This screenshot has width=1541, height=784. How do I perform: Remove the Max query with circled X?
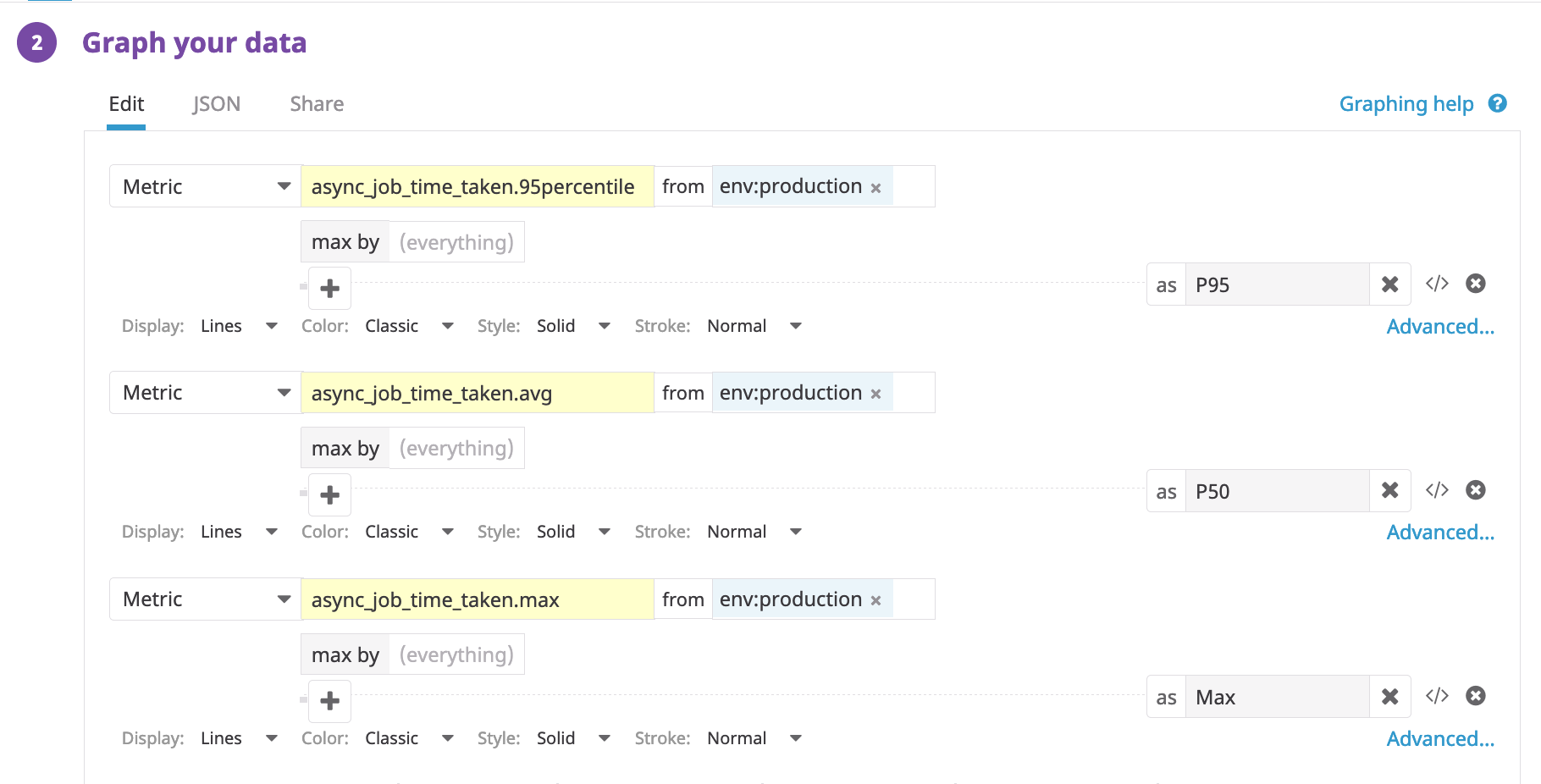[1476, 696]
